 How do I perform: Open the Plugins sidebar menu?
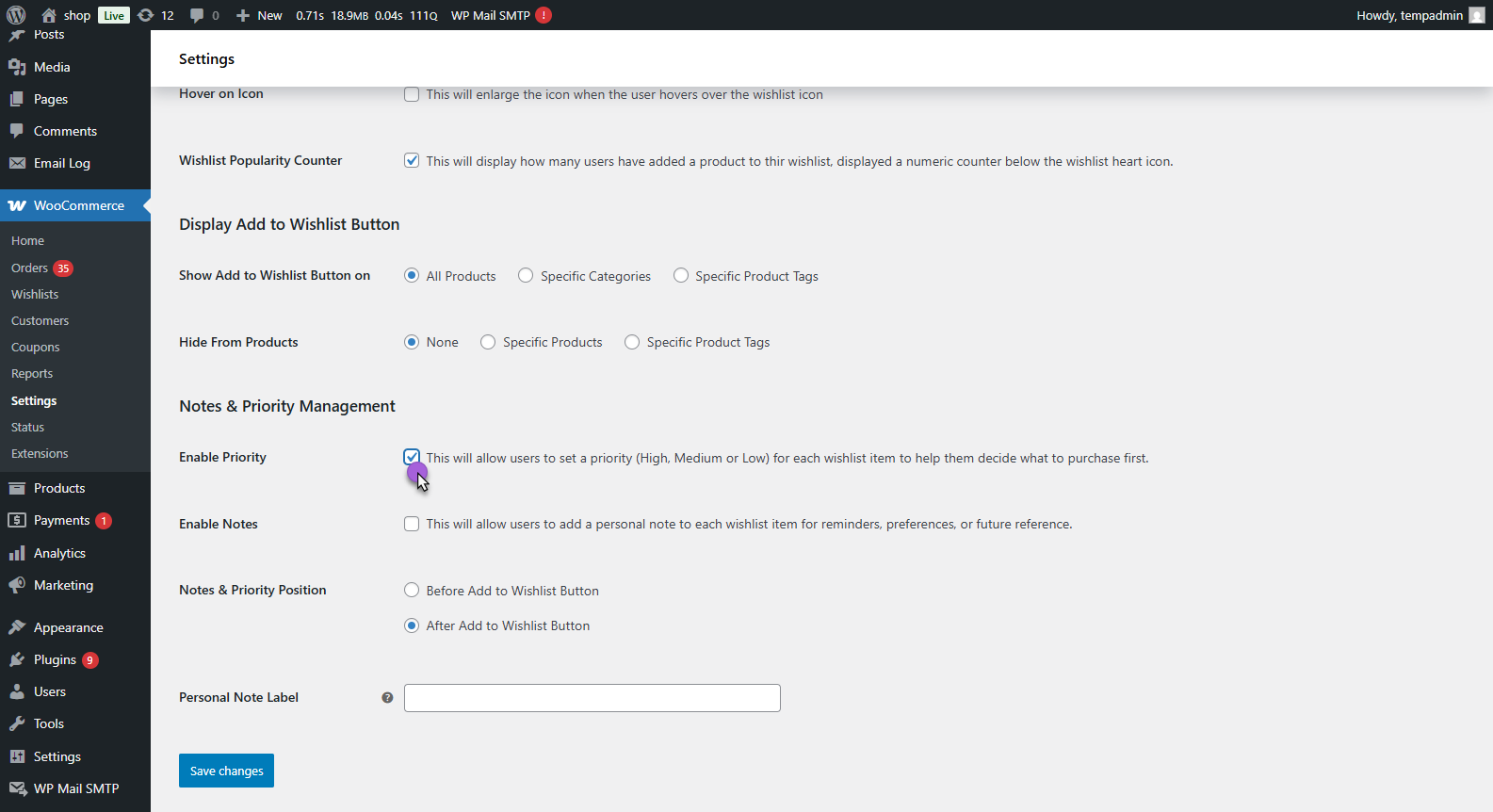tap(55, 659)
